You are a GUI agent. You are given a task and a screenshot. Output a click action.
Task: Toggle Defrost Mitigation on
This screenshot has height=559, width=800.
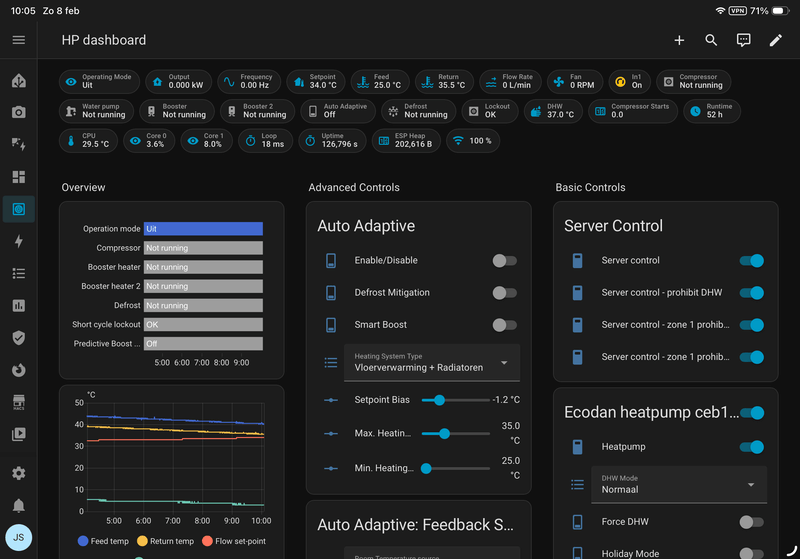click(504, 293)
